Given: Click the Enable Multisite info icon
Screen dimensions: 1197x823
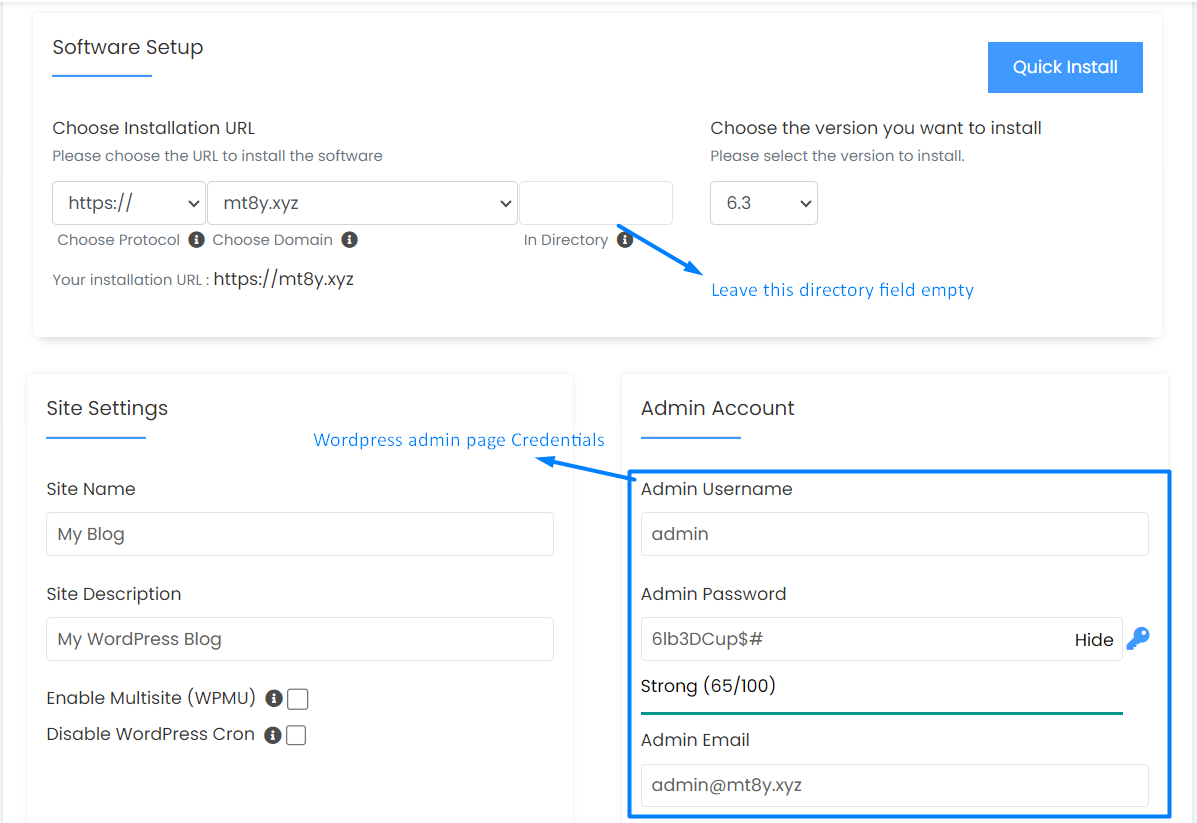Looking at the screenshot, I should [x=272, y=698].
